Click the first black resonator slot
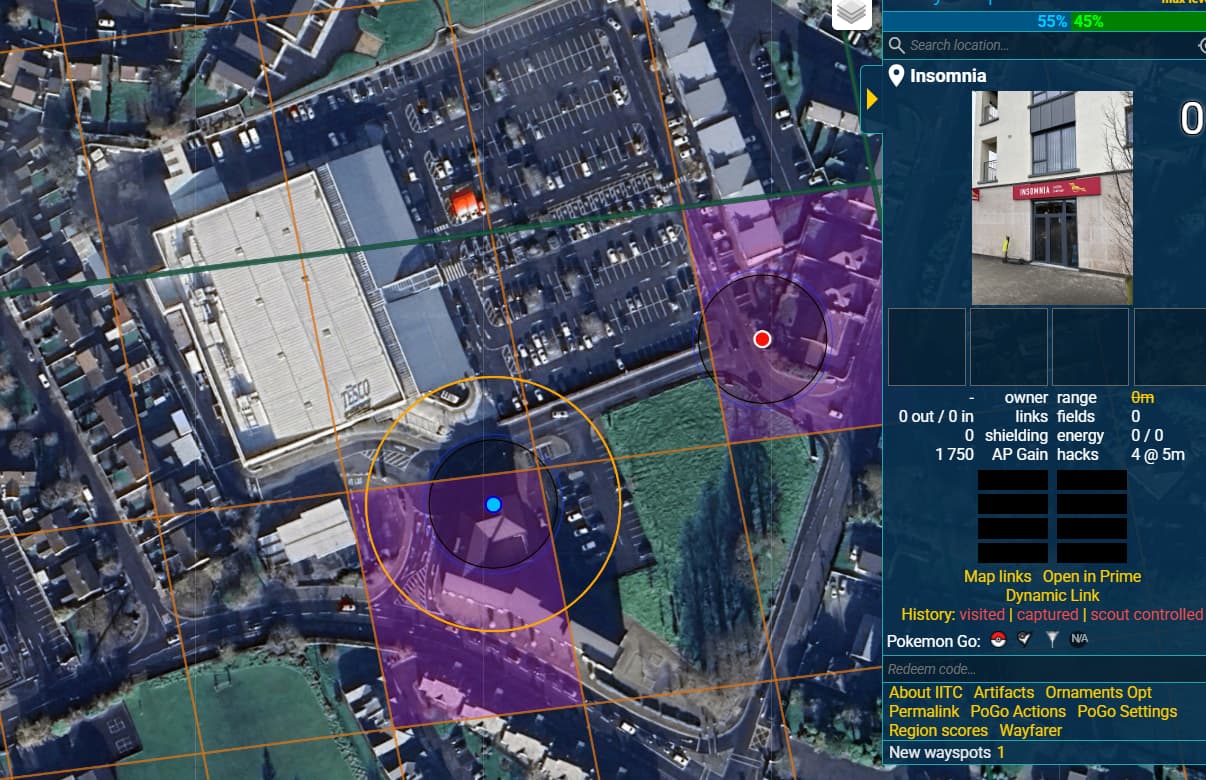1206x780 pixels. pos(1013,480)
